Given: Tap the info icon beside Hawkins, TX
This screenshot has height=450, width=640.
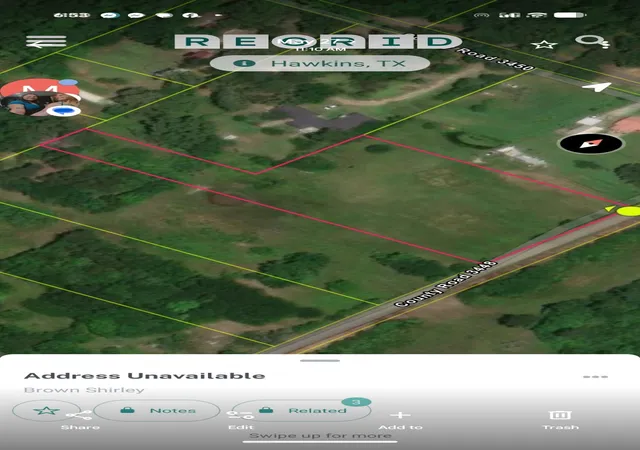Looking at the screenshot, I should click(244, 63).
